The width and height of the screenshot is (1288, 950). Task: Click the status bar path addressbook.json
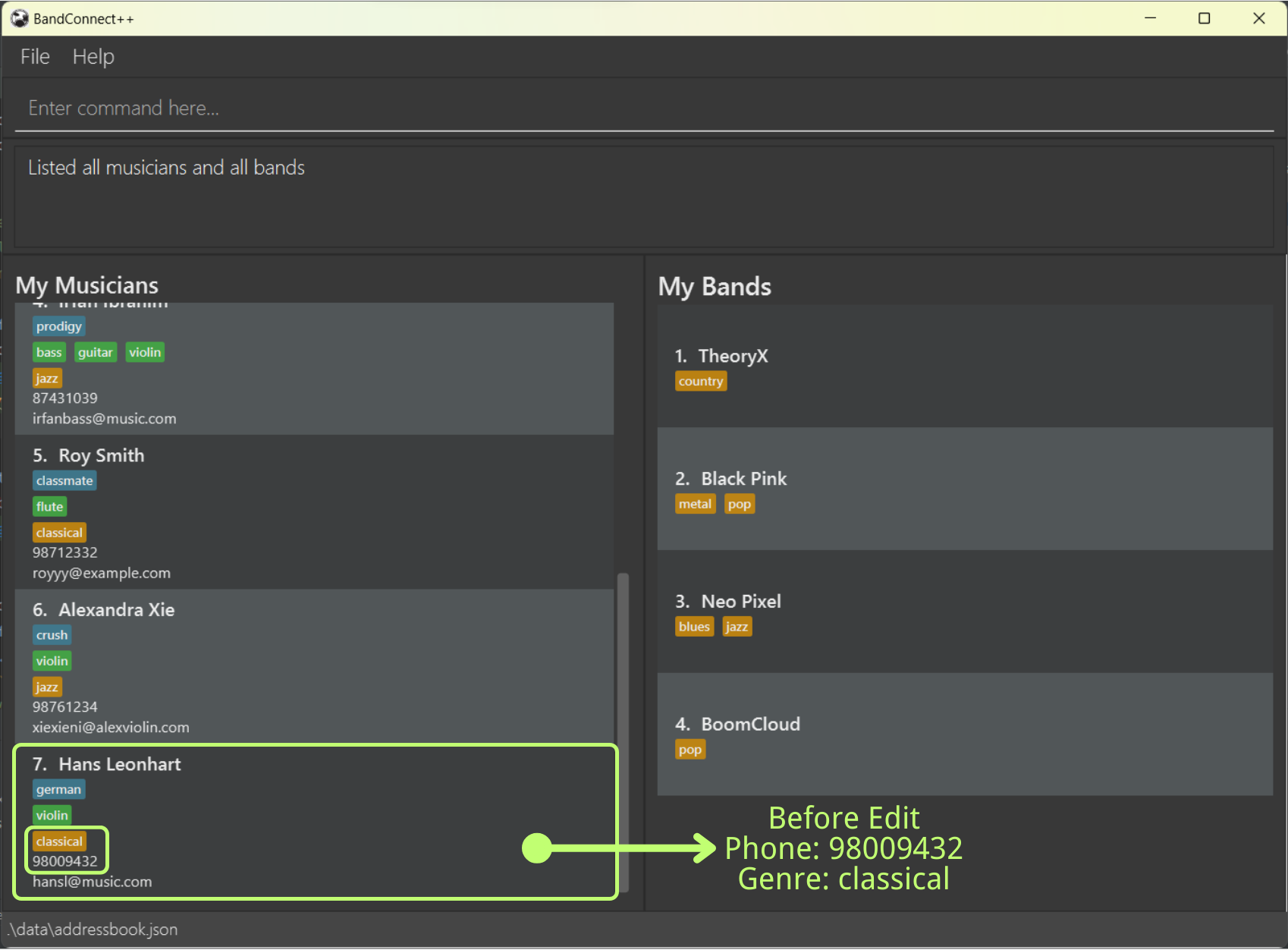pos(93,930)
